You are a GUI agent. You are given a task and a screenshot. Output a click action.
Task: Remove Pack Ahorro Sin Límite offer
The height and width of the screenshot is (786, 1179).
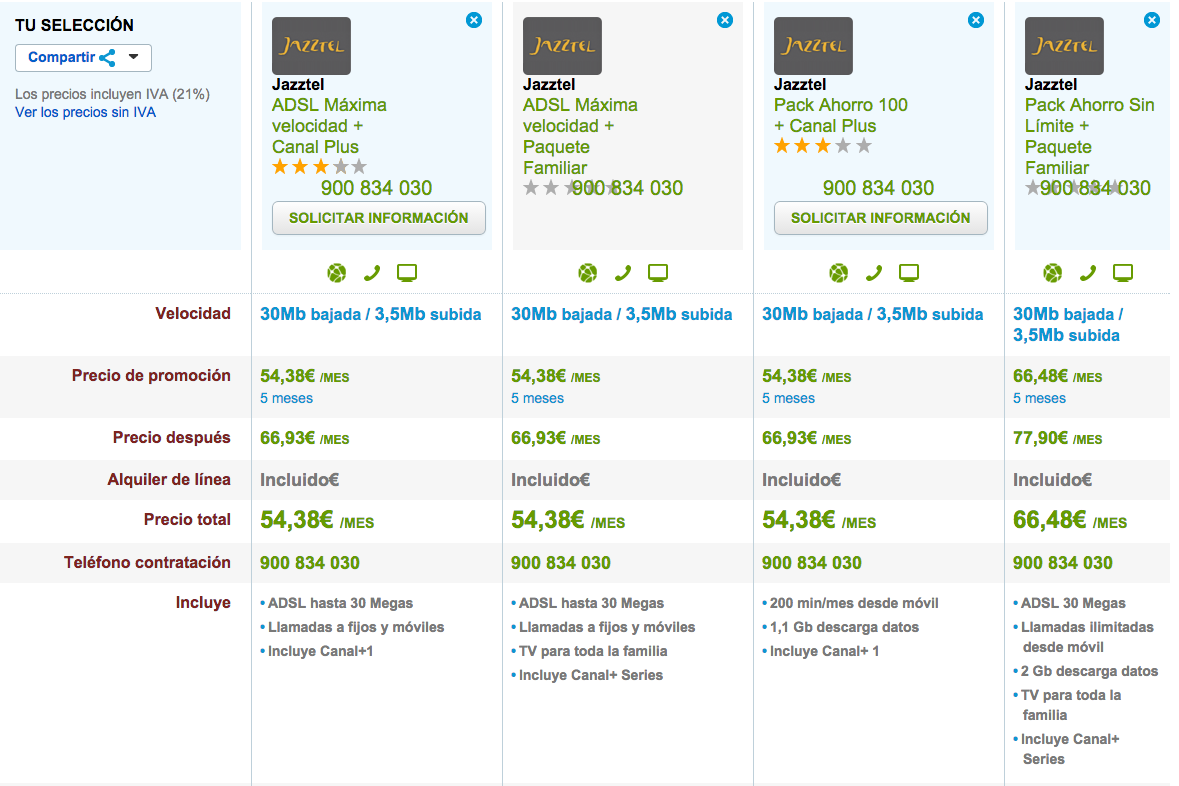point(1152,20)
